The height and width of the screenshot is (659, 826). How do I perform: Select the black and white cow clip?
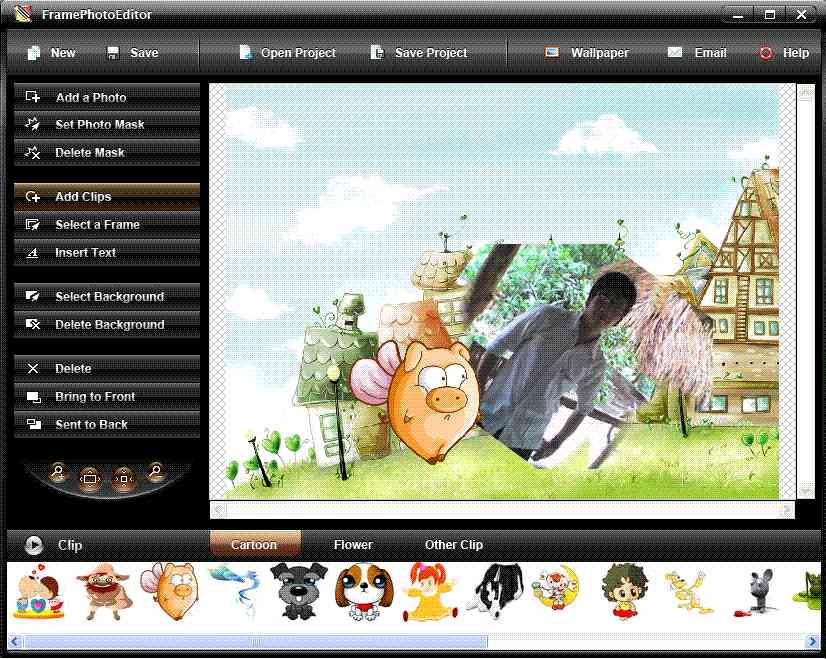495,591
